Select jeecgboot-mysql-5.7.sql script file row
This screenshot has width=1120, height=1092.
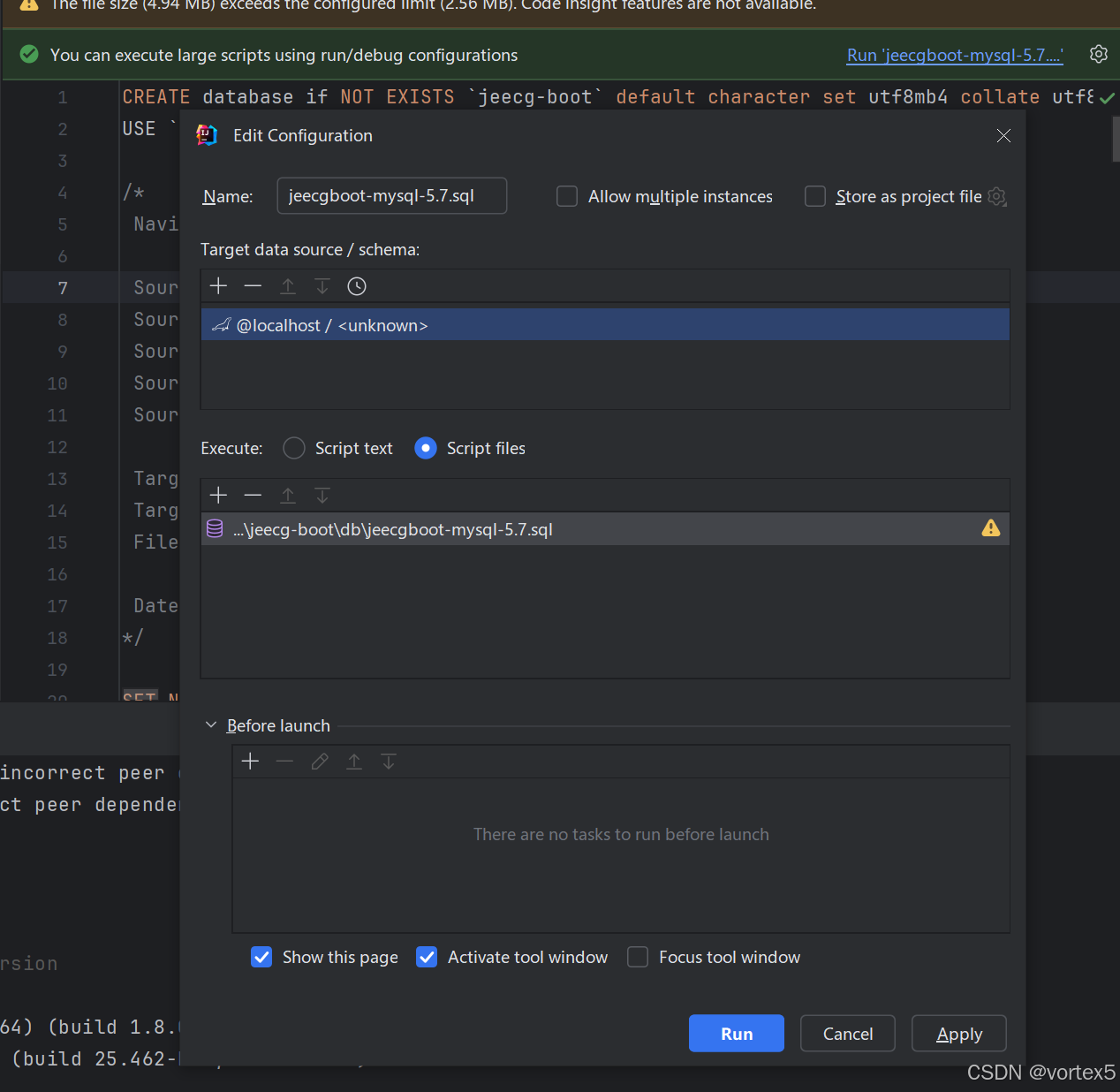click(605, 529)
